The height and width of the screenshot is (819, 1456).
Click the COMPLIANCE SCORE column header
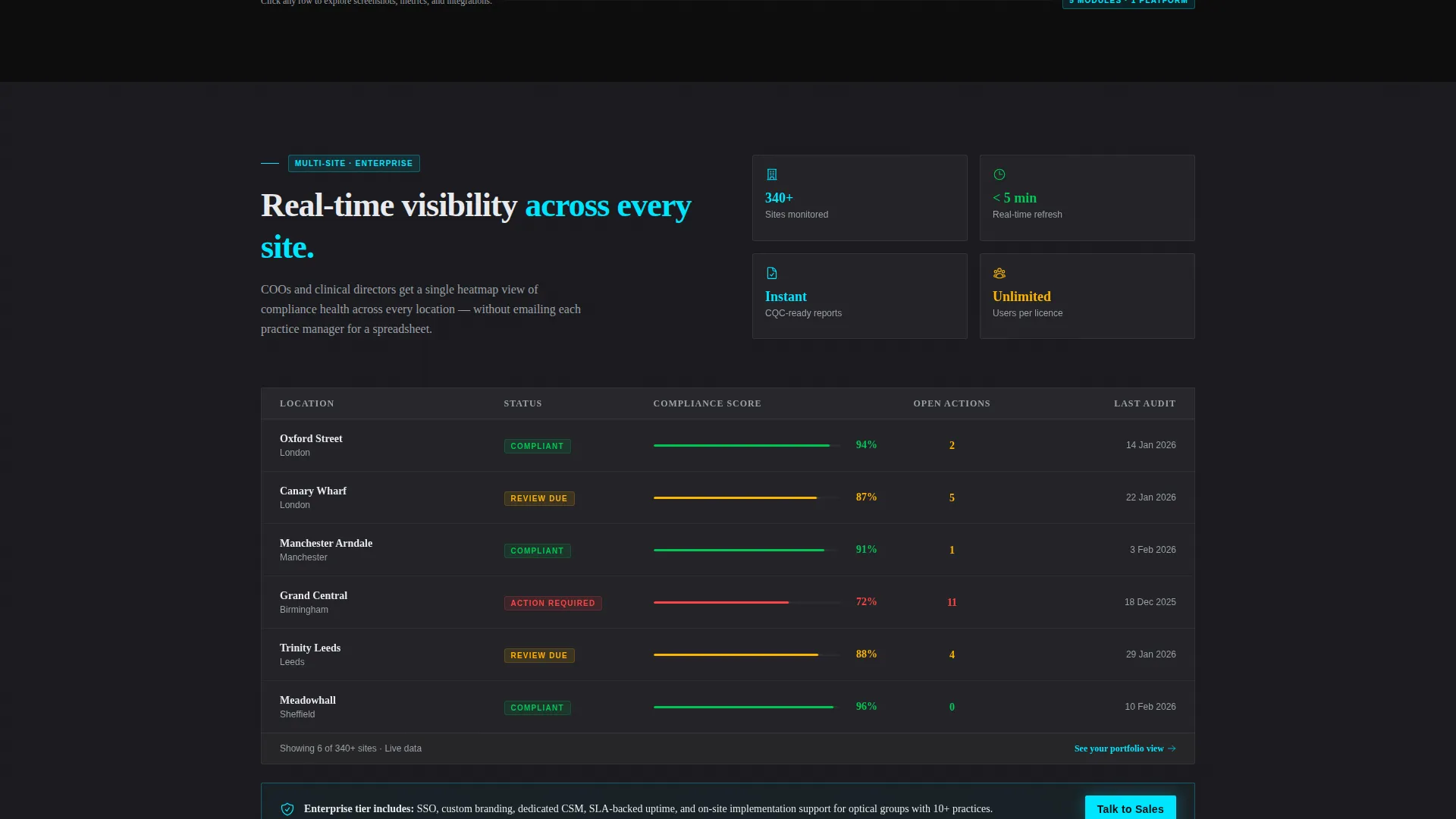pyautogui.click(x=707, y=403)
